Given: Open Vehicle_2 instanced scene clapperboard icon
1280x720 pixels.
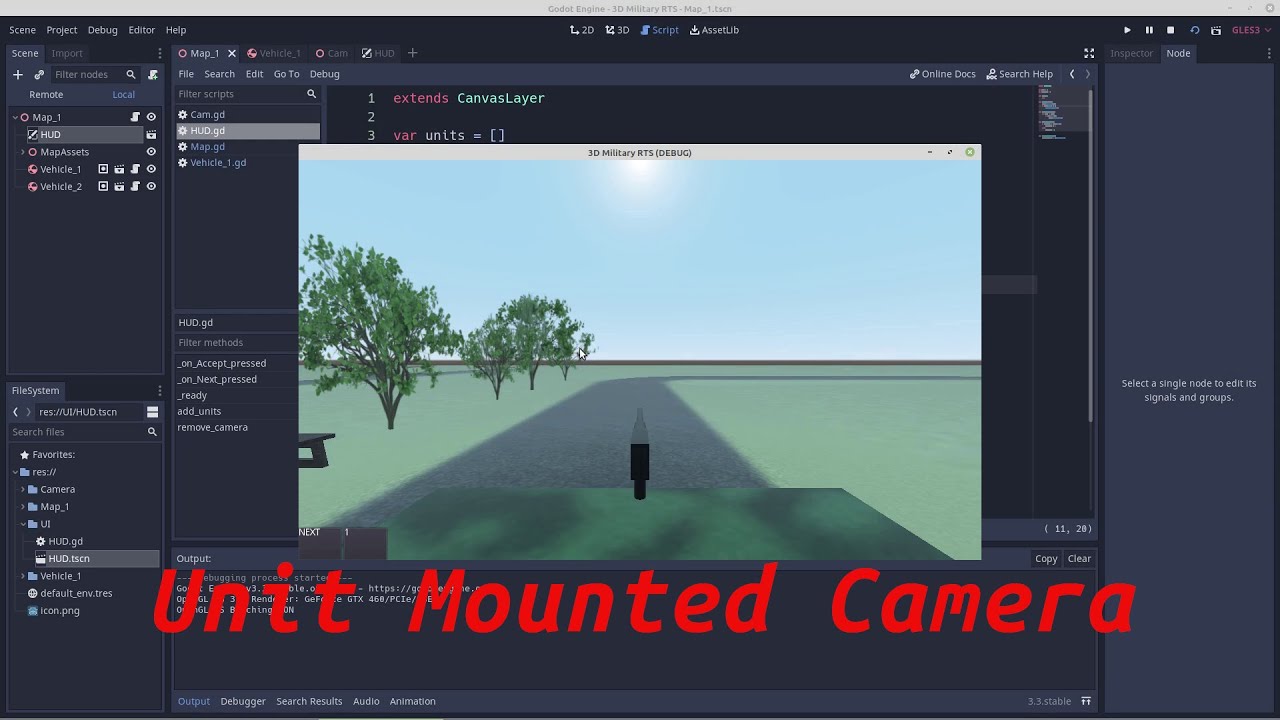Looking at the screenshot, I should point(119,186).
